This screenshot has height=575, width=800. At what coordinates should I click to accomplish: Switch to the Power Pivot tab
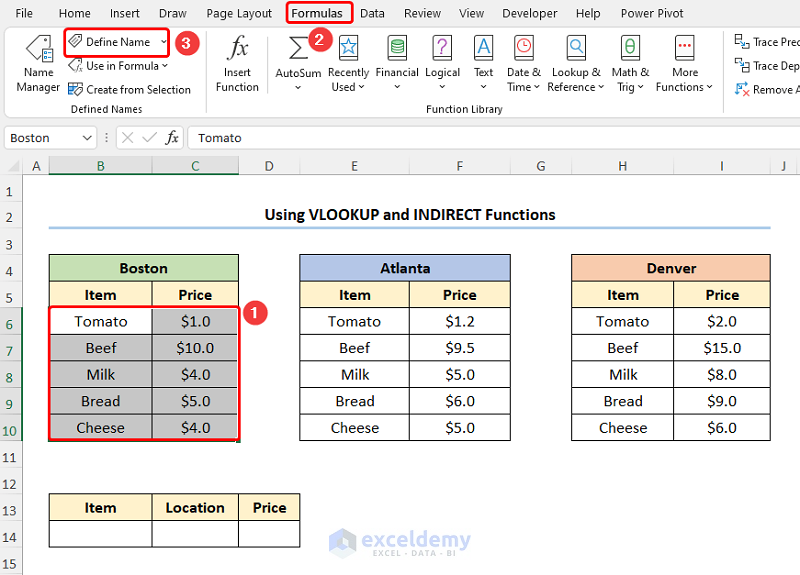click(652, 13)
